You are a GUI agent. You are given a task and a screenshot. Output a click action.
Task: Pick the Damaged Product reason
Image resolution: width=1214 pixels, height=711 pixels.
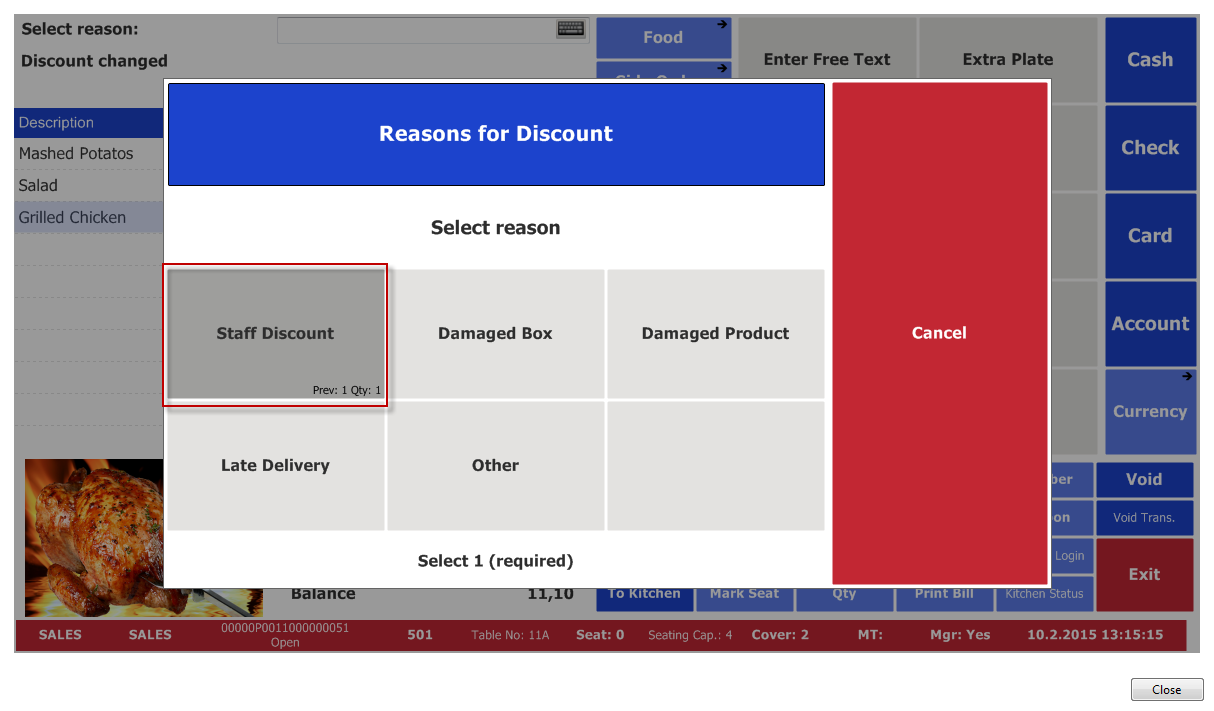(x=715, y=334)
